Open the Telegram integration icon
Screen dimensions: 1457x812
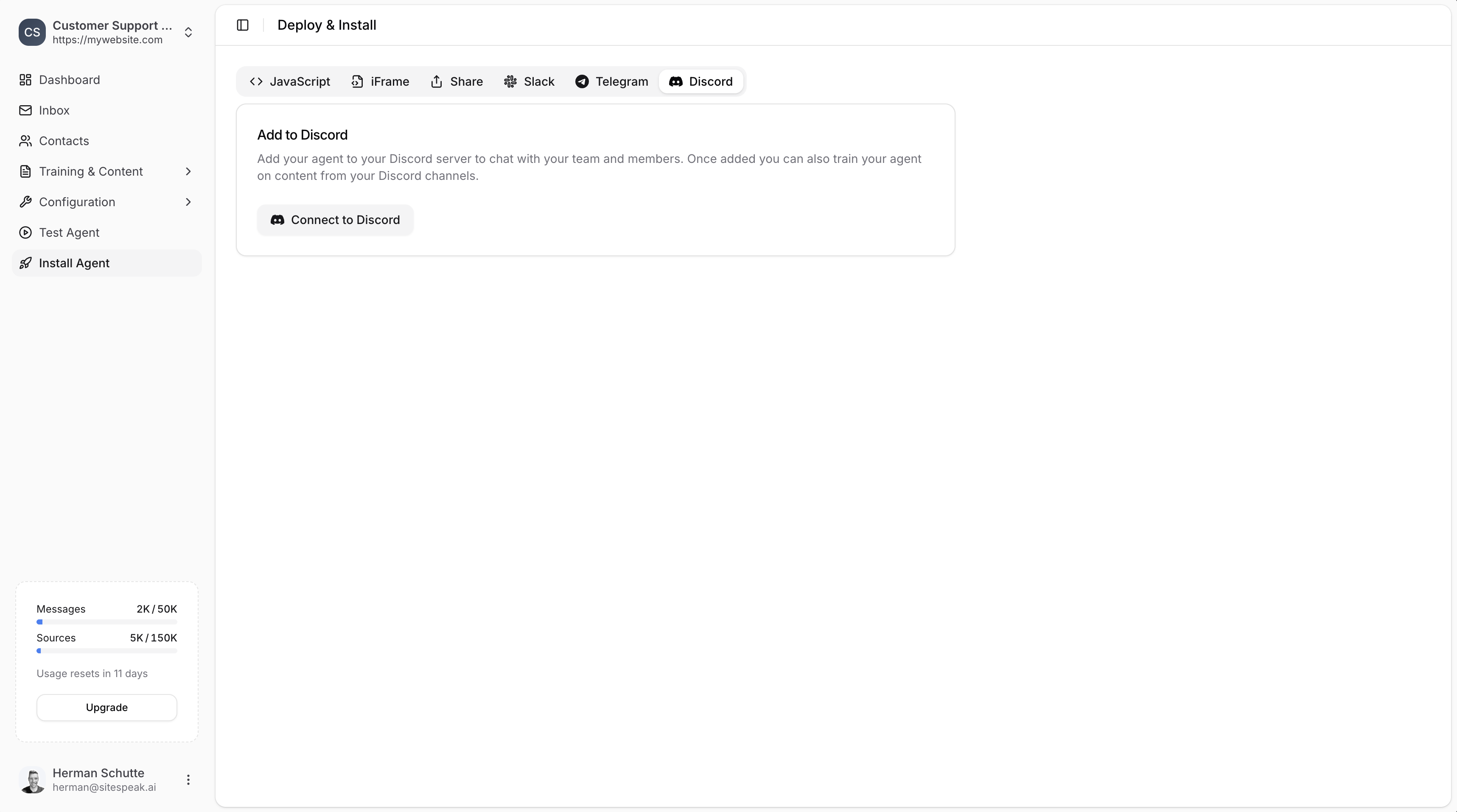[581, 81]
